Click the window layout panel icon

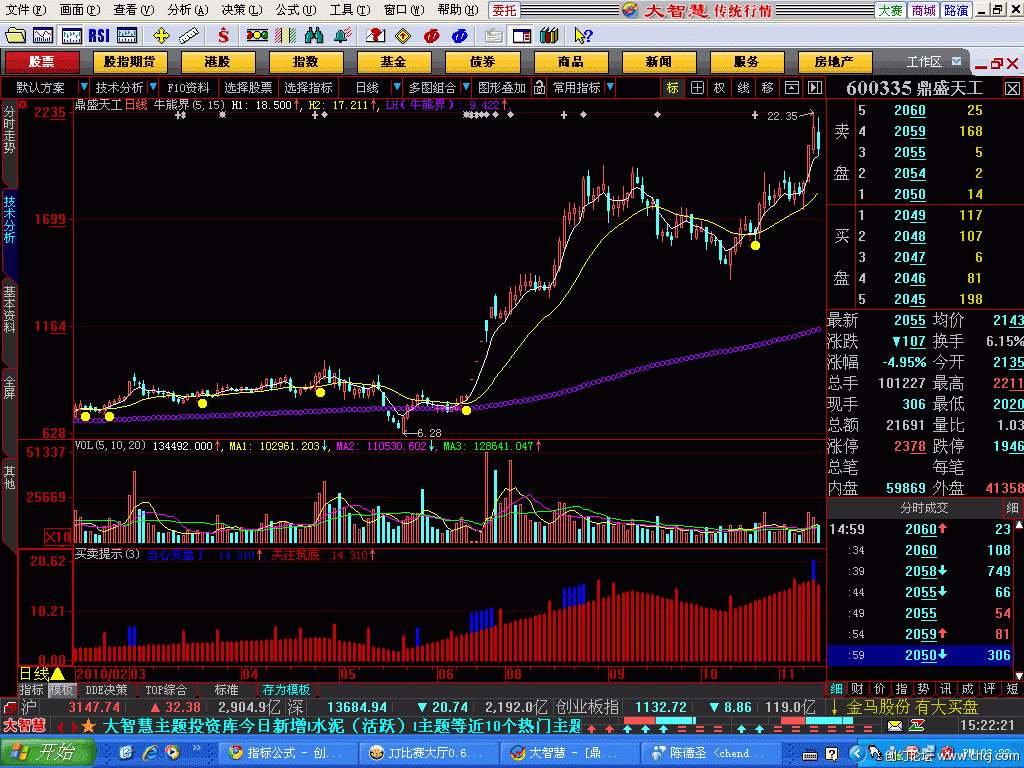(521, 35)
